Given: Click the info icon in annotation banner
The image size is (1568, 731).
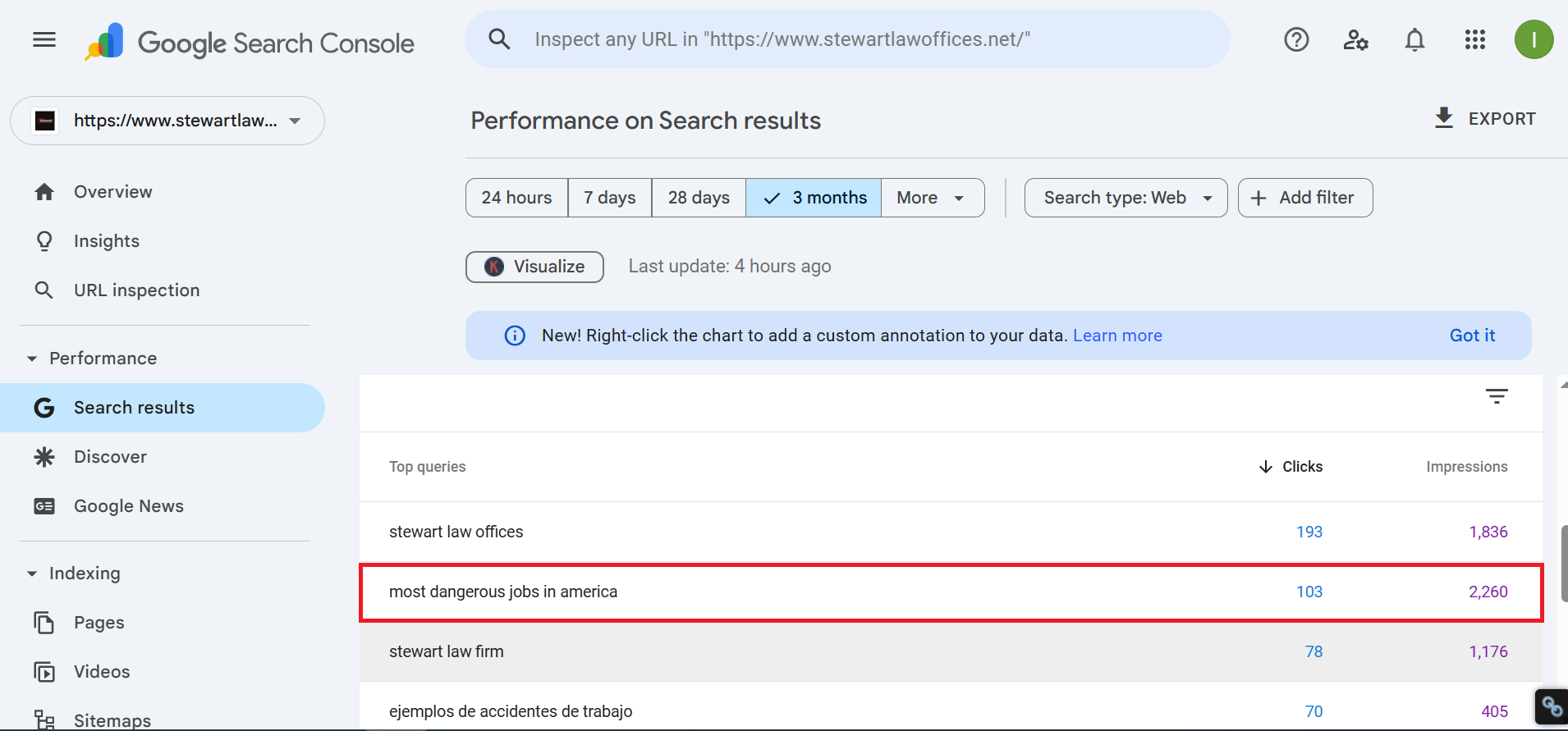Looking at the screenshot, I should tap(515, 336).
